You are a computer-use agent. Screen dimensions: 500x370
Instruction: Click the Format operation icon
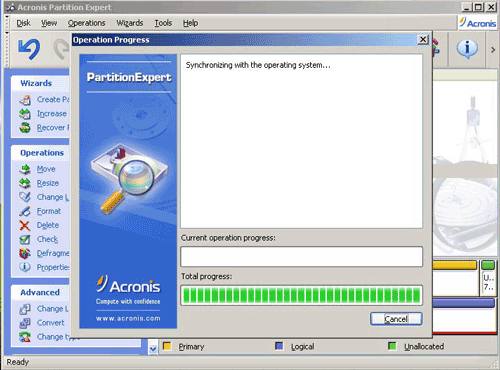click(25, 211)
